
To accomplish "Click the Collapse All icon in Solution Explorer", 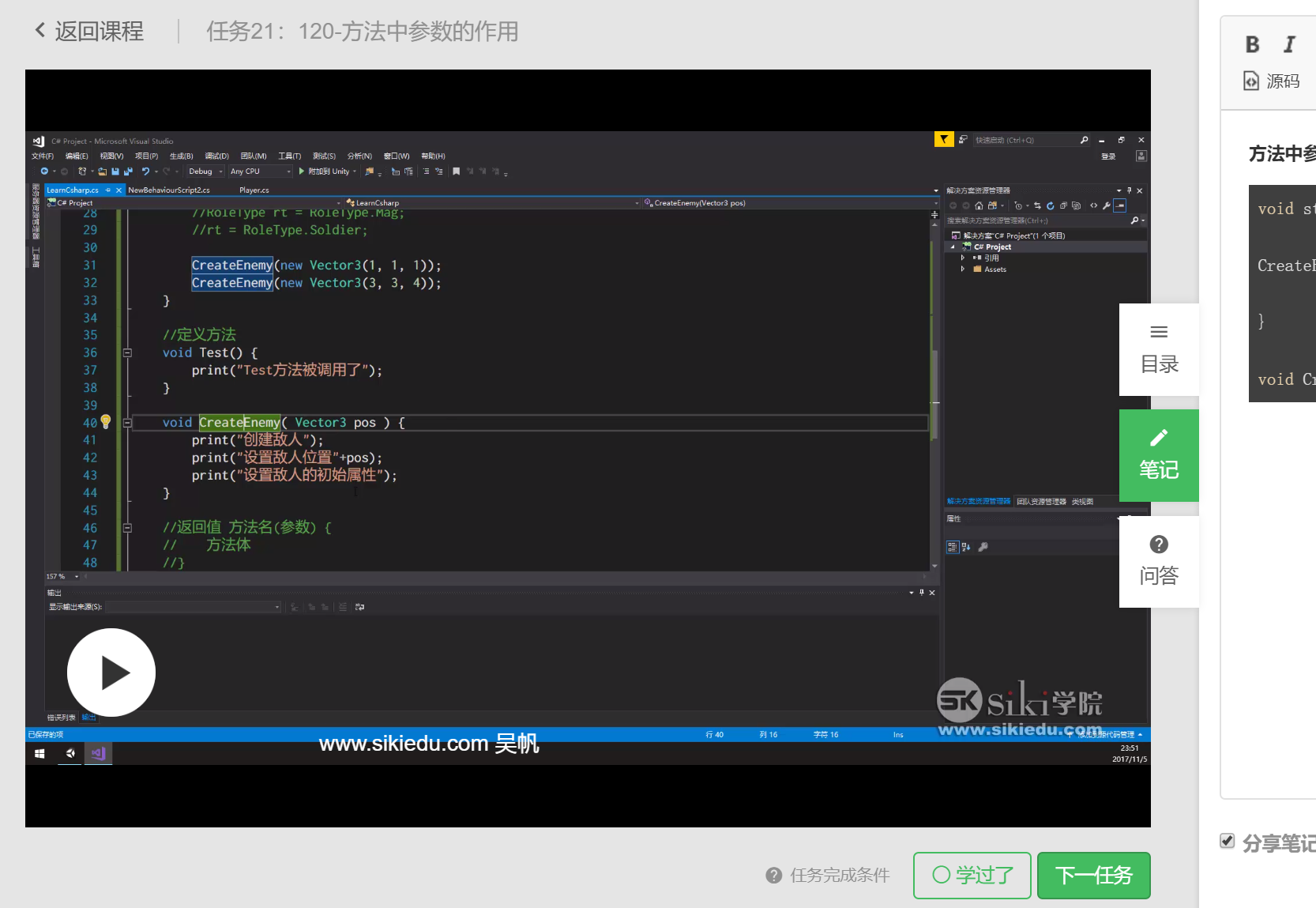I will (x=1063, y=205).
